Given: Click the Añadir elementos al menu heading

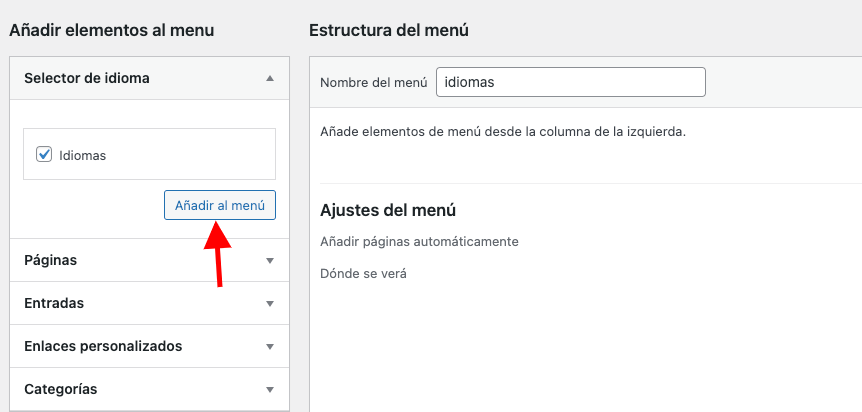Looking at the screenshot, I should [112, 30].
